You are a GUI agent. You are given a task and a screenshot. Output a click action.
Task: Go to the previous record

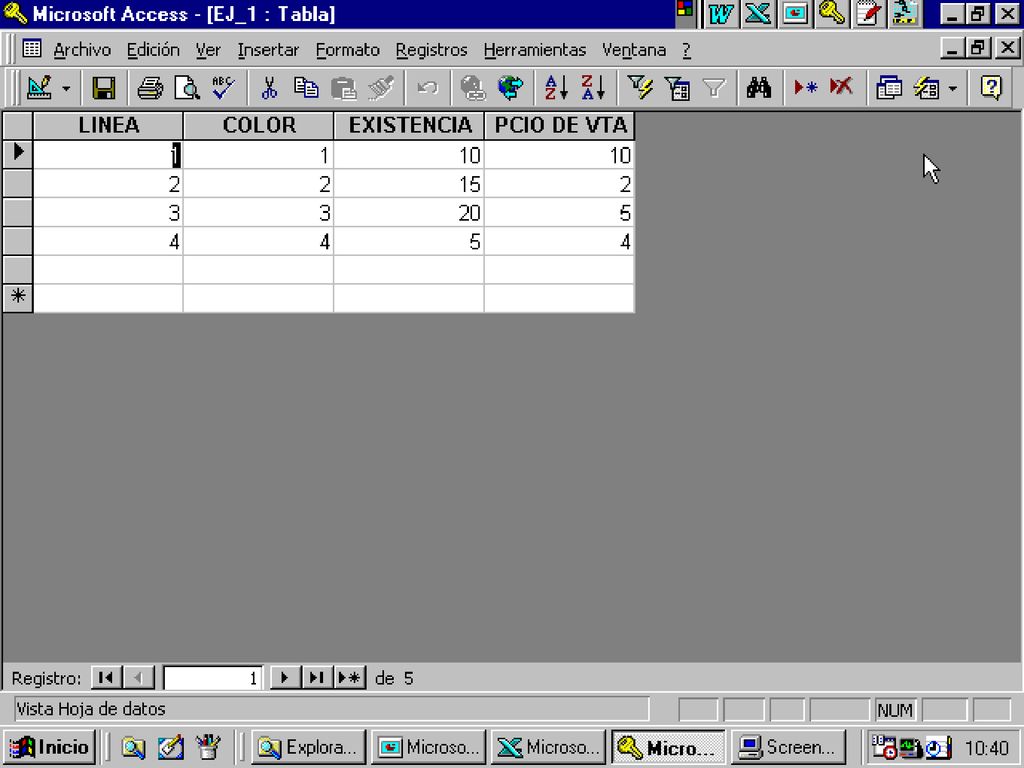138,678
